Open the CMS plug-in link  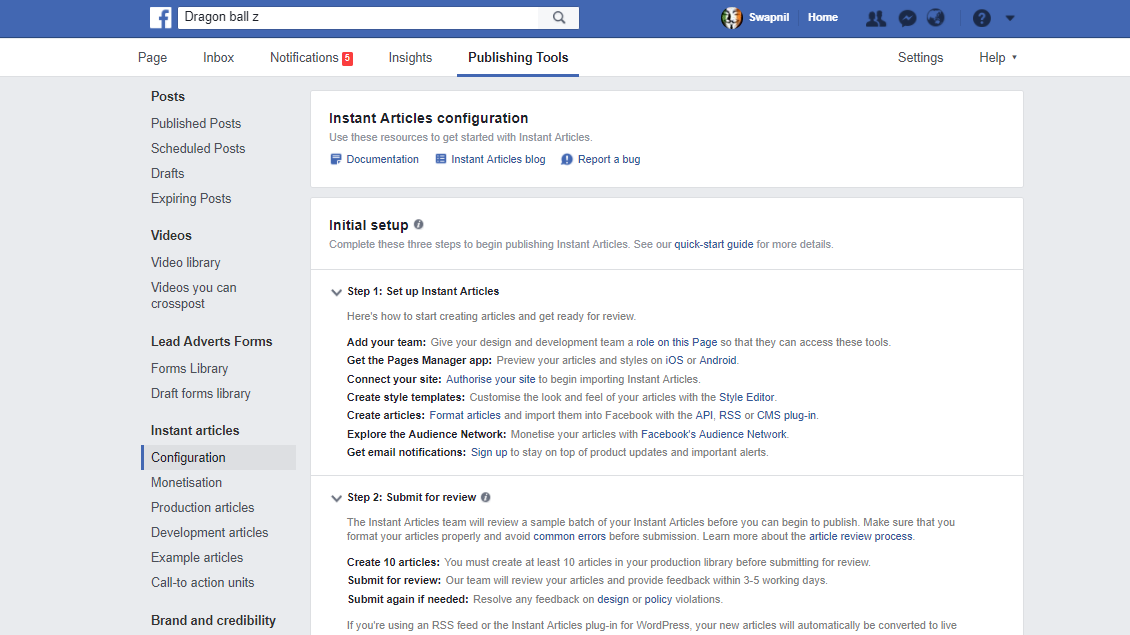(786, 415)
